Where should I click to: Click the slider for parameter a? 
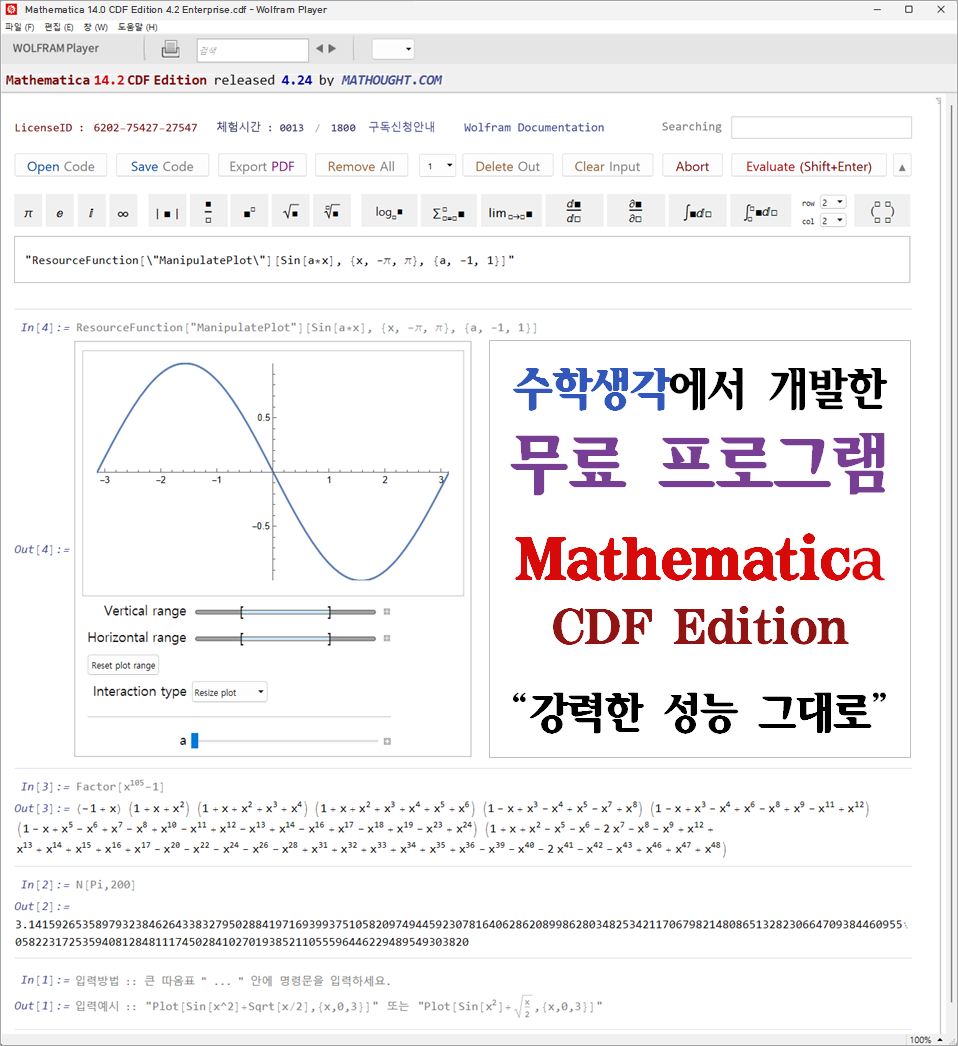(287, 741)
